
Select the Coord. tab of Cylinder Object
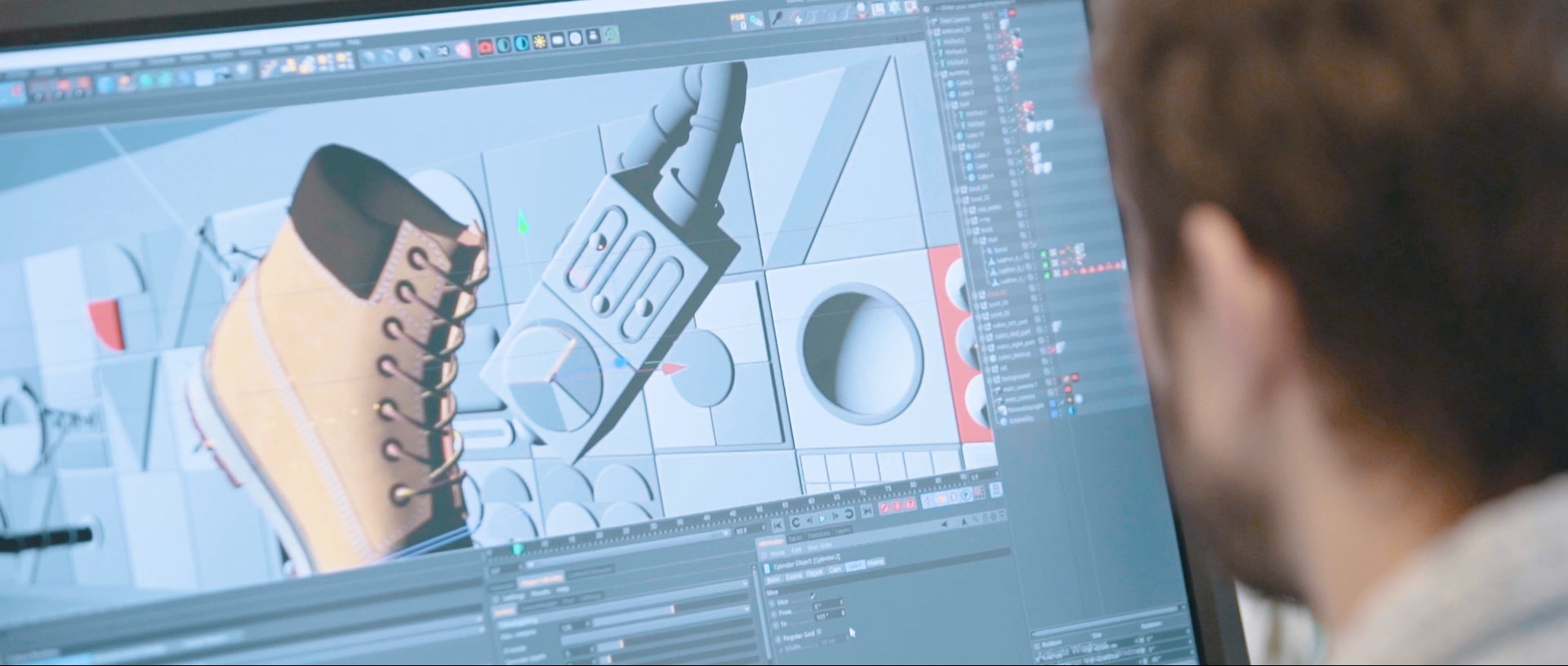click(794, 575)
